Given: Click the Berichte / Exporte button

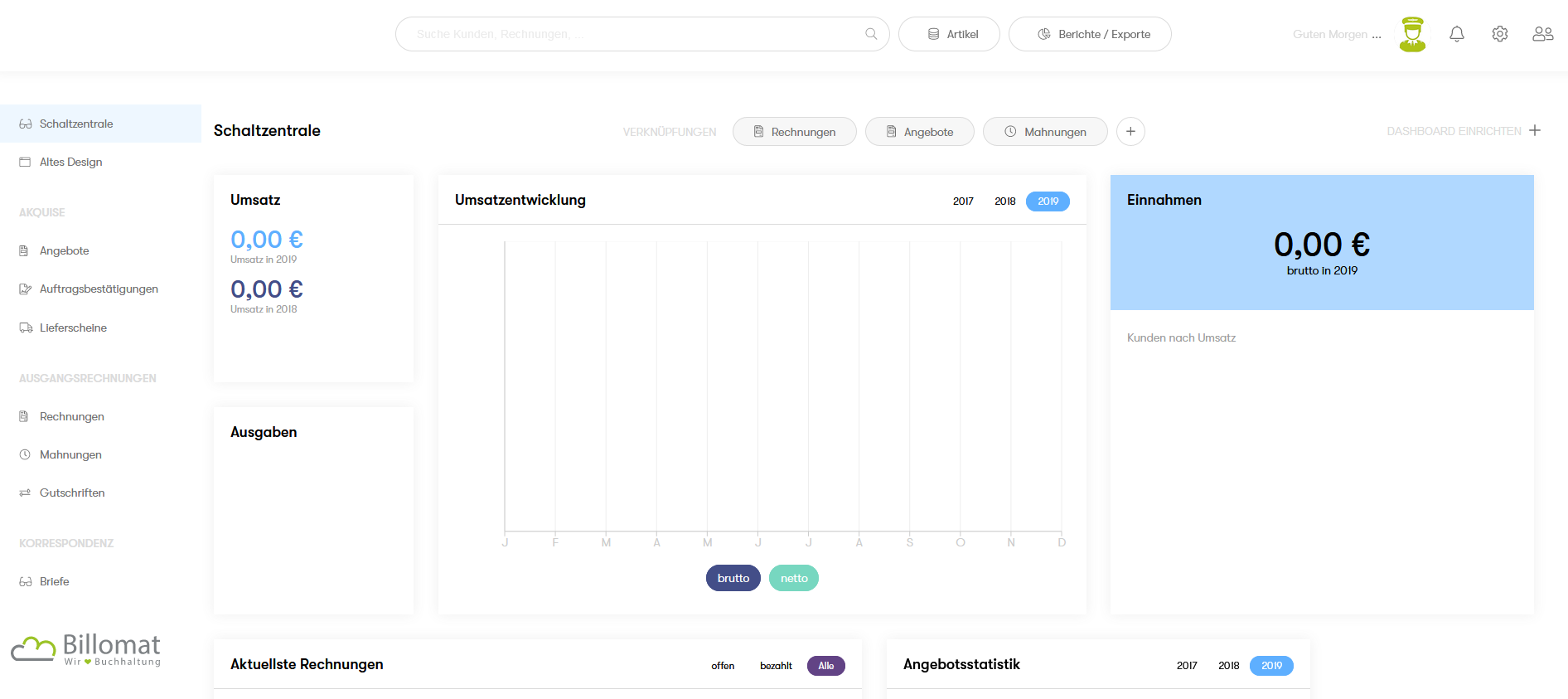Looking at the screenshot, I should [1090, 34].
